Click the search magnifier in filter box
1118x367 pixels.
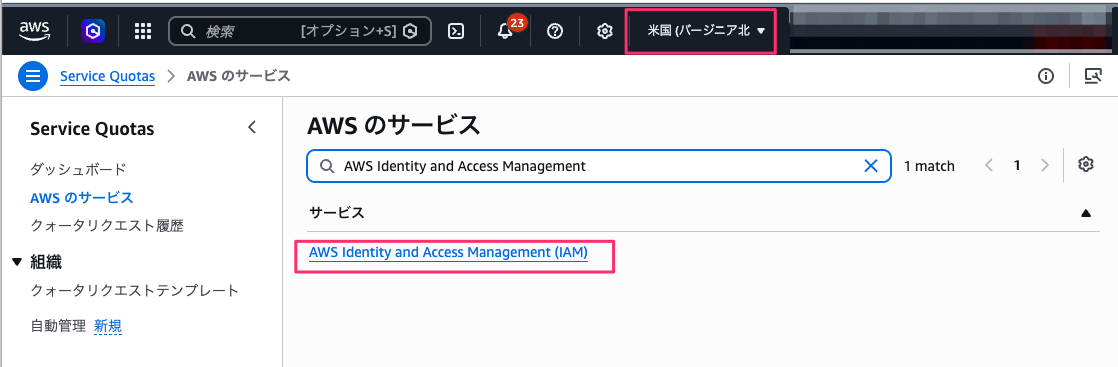[x=327, y=166]
